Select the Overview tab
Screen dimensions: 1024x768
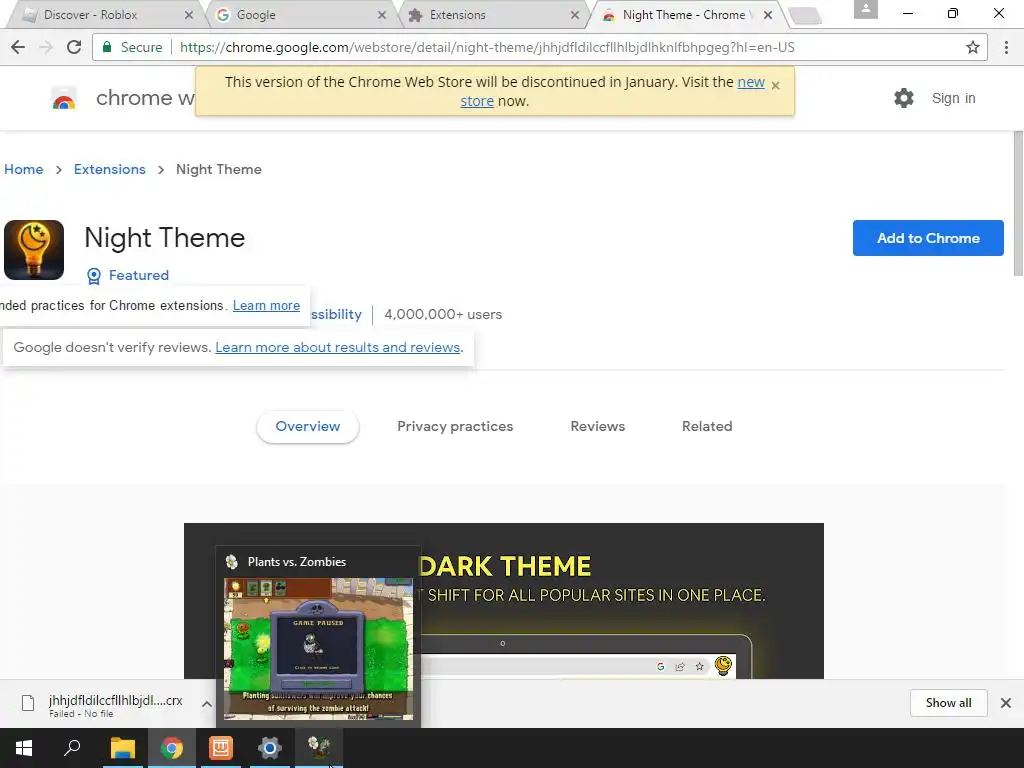coord(308,426)
